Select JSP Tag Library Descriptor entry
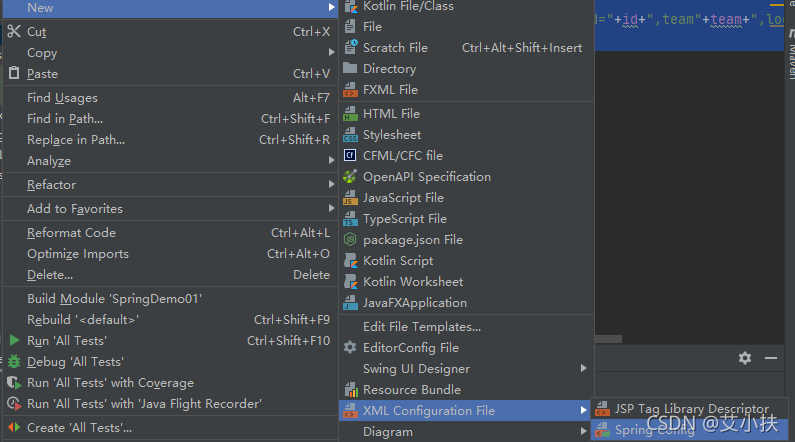Screen dimensions: 795x442 (690, 409)
